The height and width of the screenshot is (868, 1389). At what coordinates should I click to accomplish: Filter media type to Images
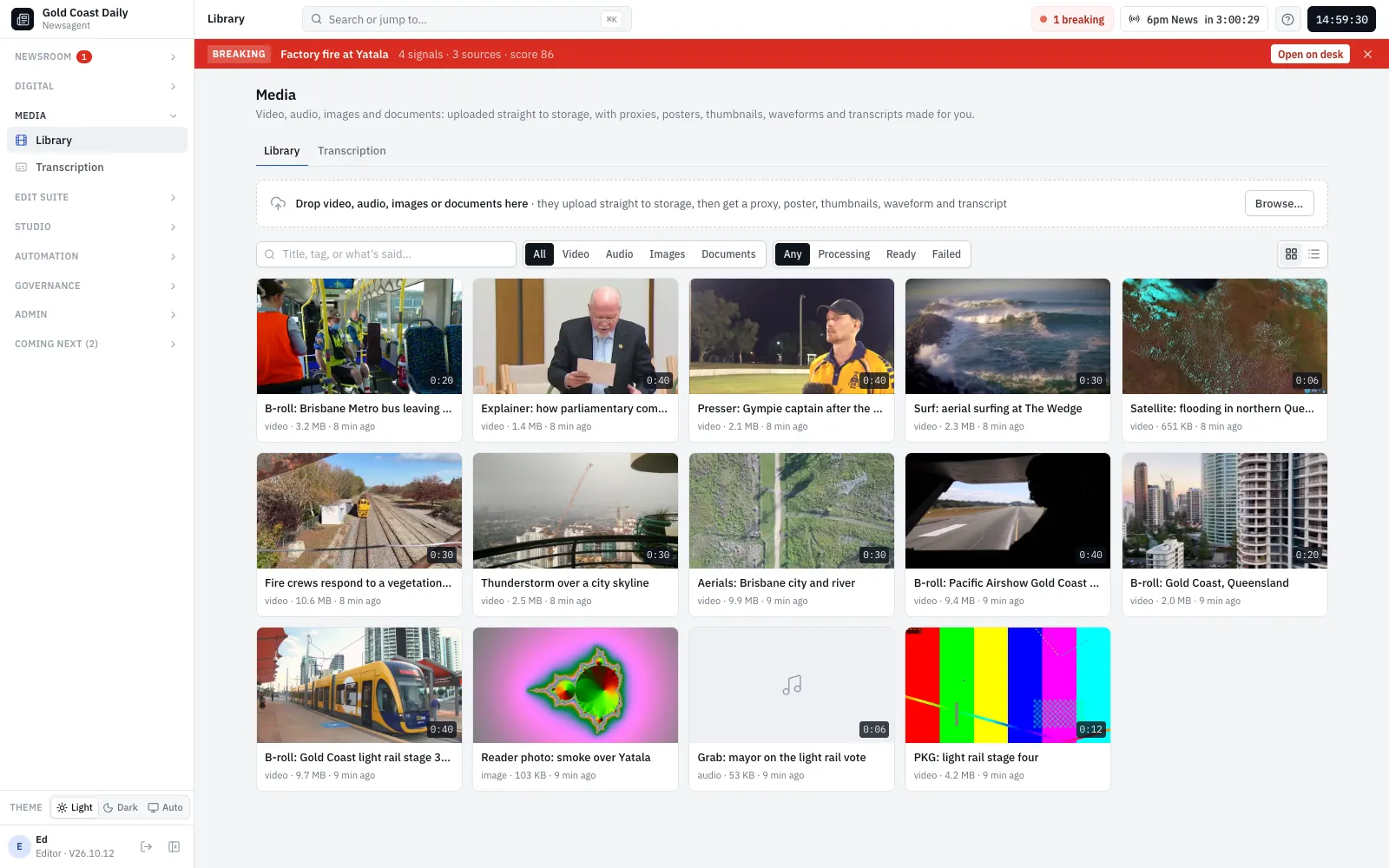coord(667,254)
